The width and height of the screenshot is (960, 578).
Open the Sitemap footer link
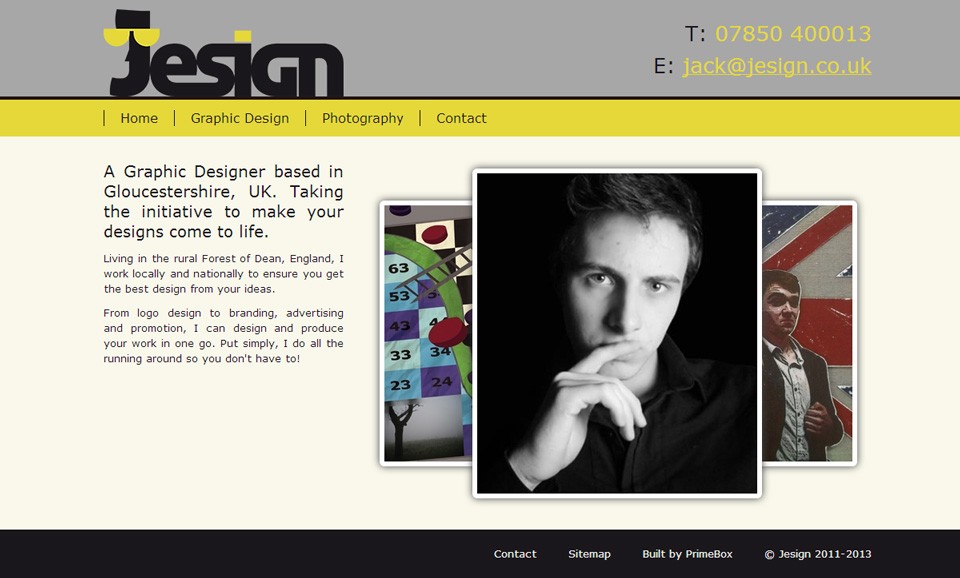tap(589, 554)
